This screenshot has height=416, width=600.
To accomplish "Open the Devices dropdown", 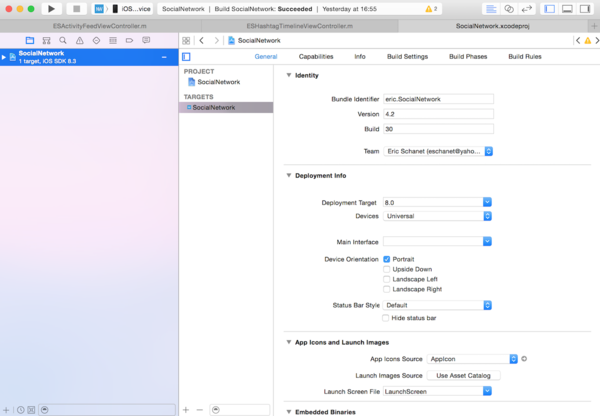I will pos(437,216).
